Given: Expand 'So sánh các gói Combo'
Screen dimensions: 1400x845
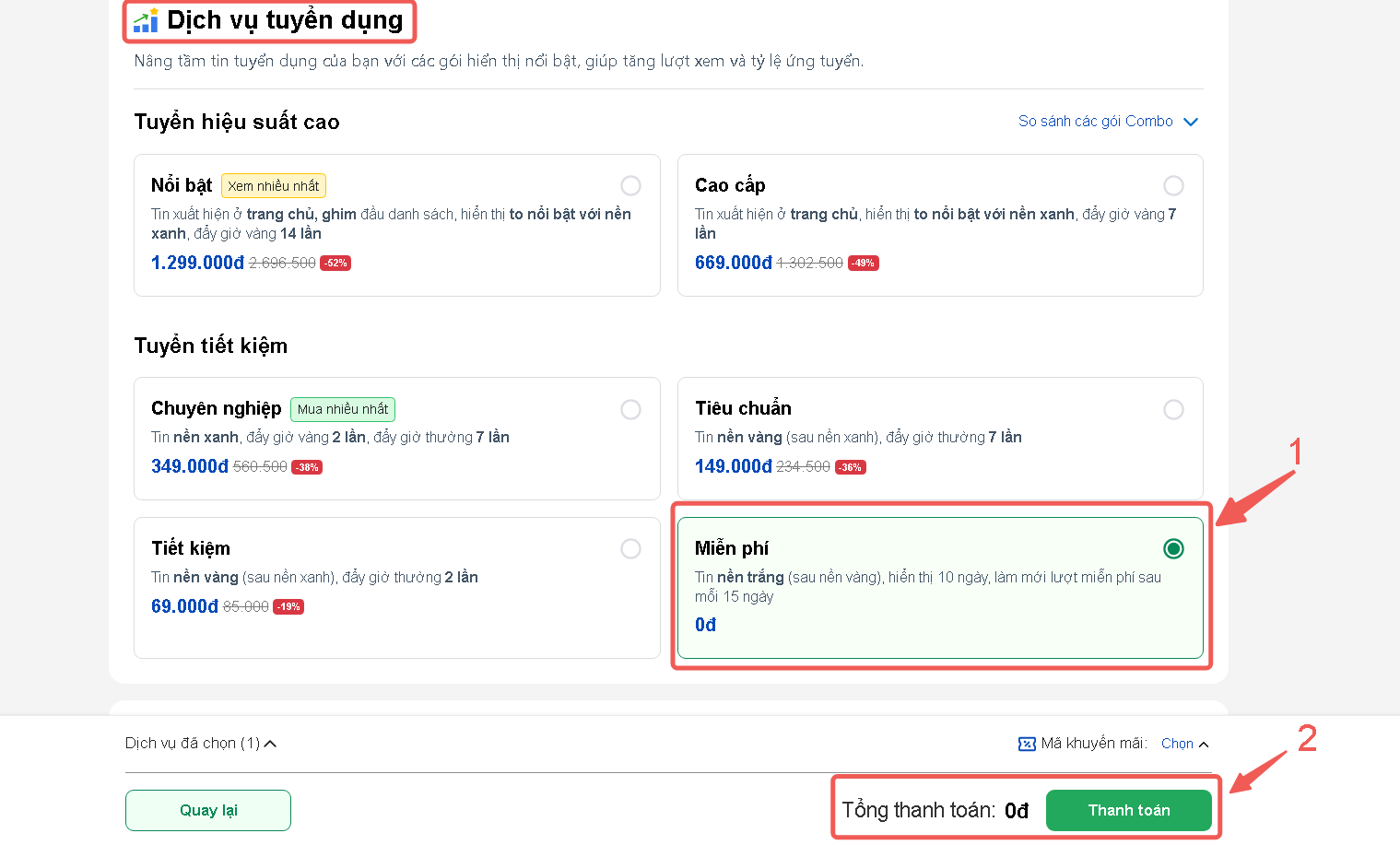Looking at the screenshot, I should [1107, 122].
